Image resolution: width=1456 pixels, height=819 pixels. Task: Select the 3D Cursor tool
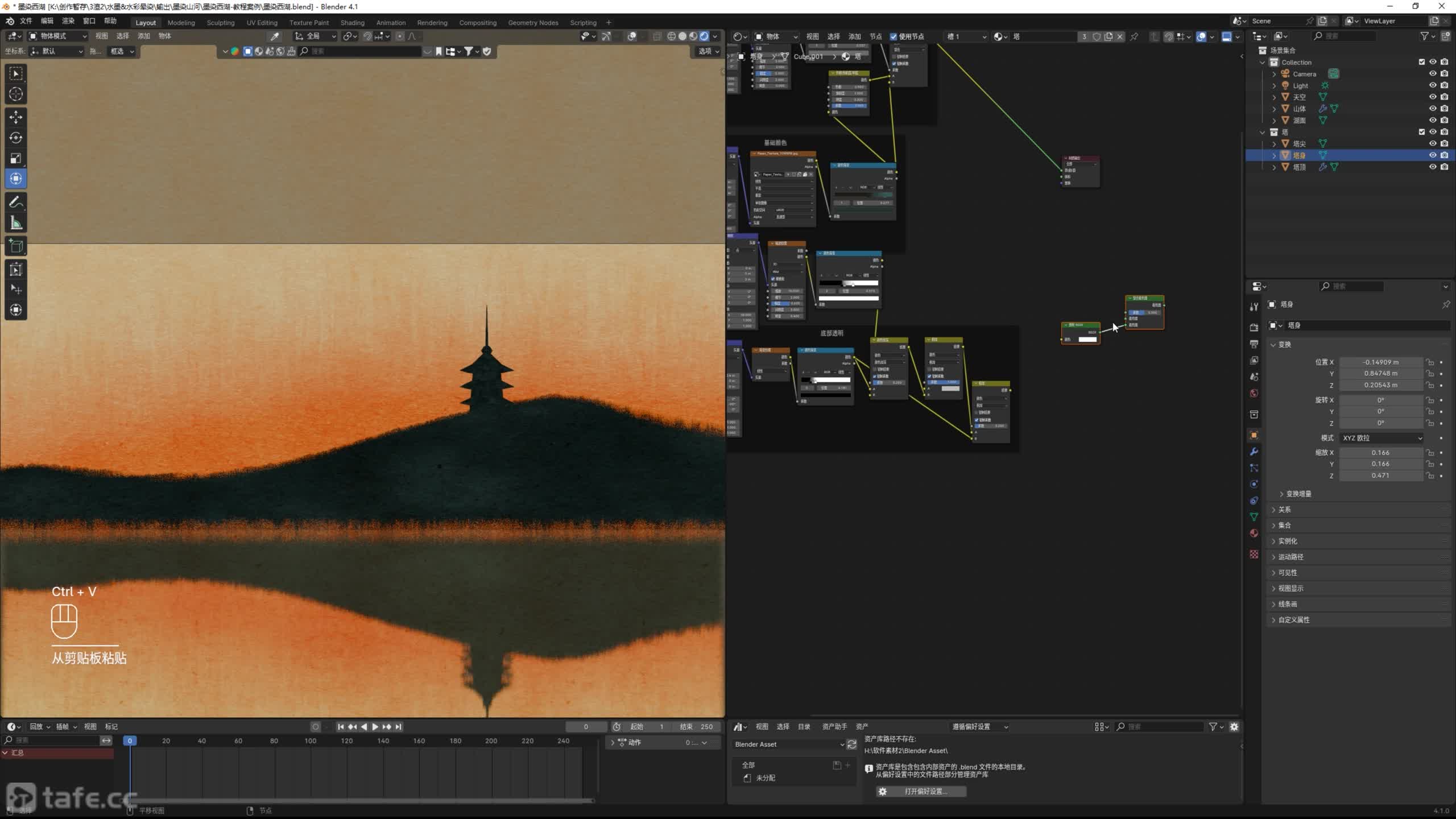pyautogui.click(x=16, y=94)
